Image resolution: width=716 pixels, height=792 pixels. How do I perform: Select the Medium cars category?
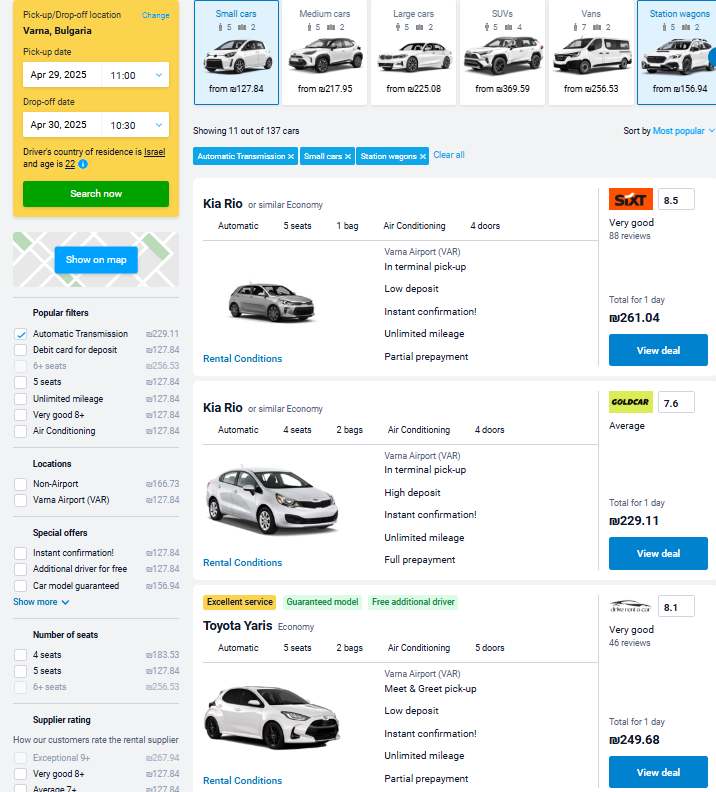pyautogui.click(x=325, y=53)
